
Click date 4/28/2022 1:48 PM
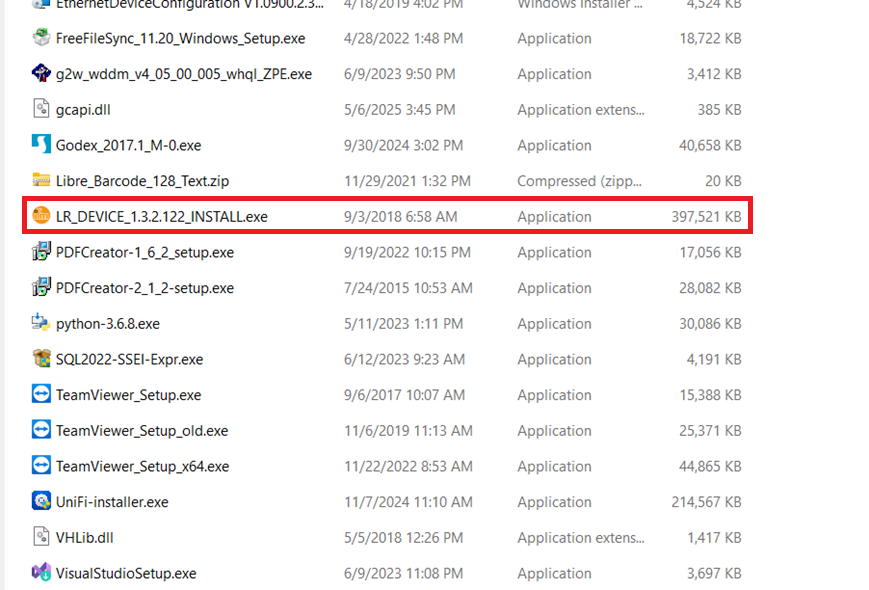[x=403, y=38]
